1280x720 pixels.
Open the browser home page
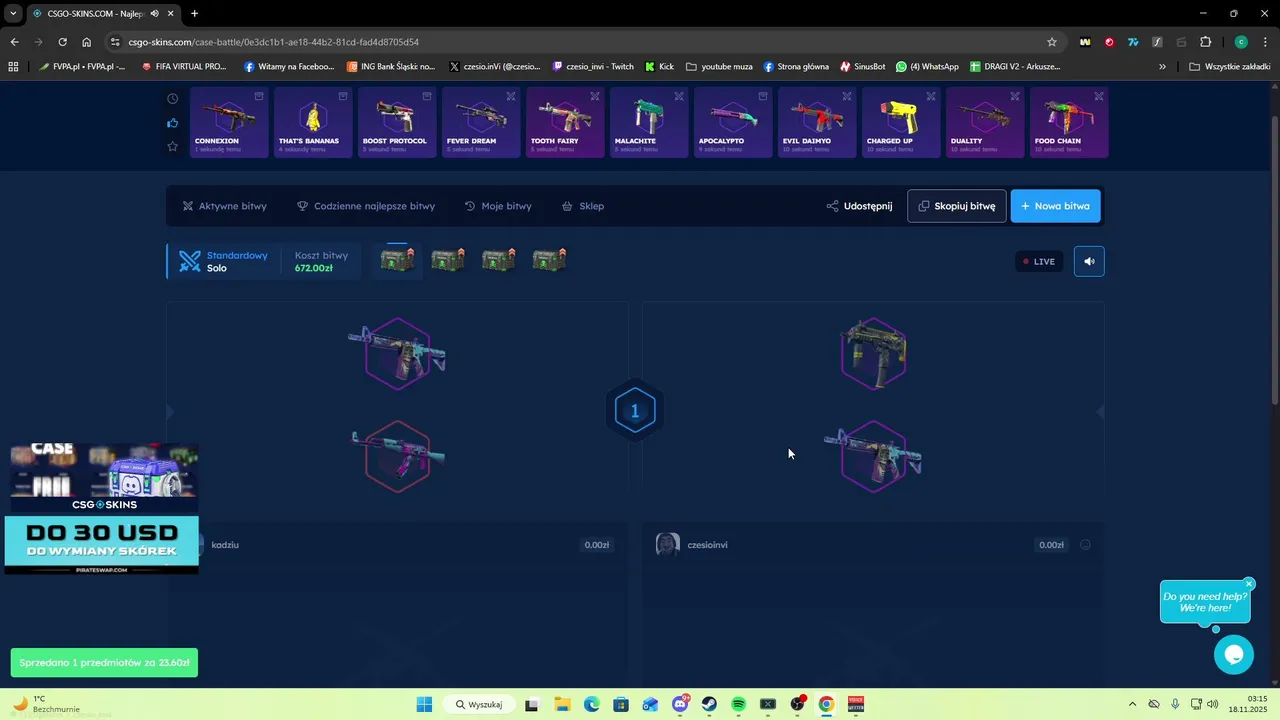click(87, 42)
